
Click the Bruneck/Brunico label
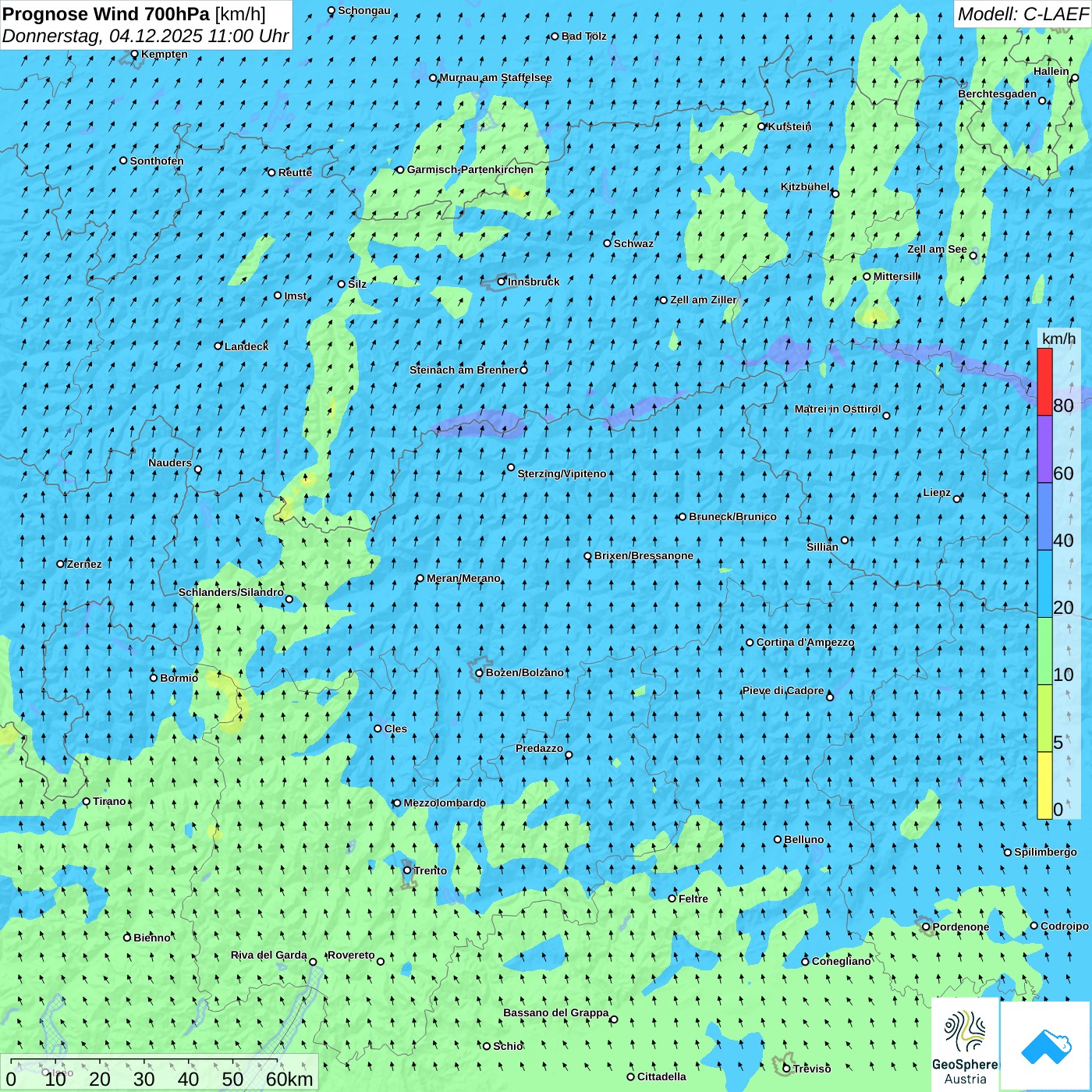tap(732, 516)
